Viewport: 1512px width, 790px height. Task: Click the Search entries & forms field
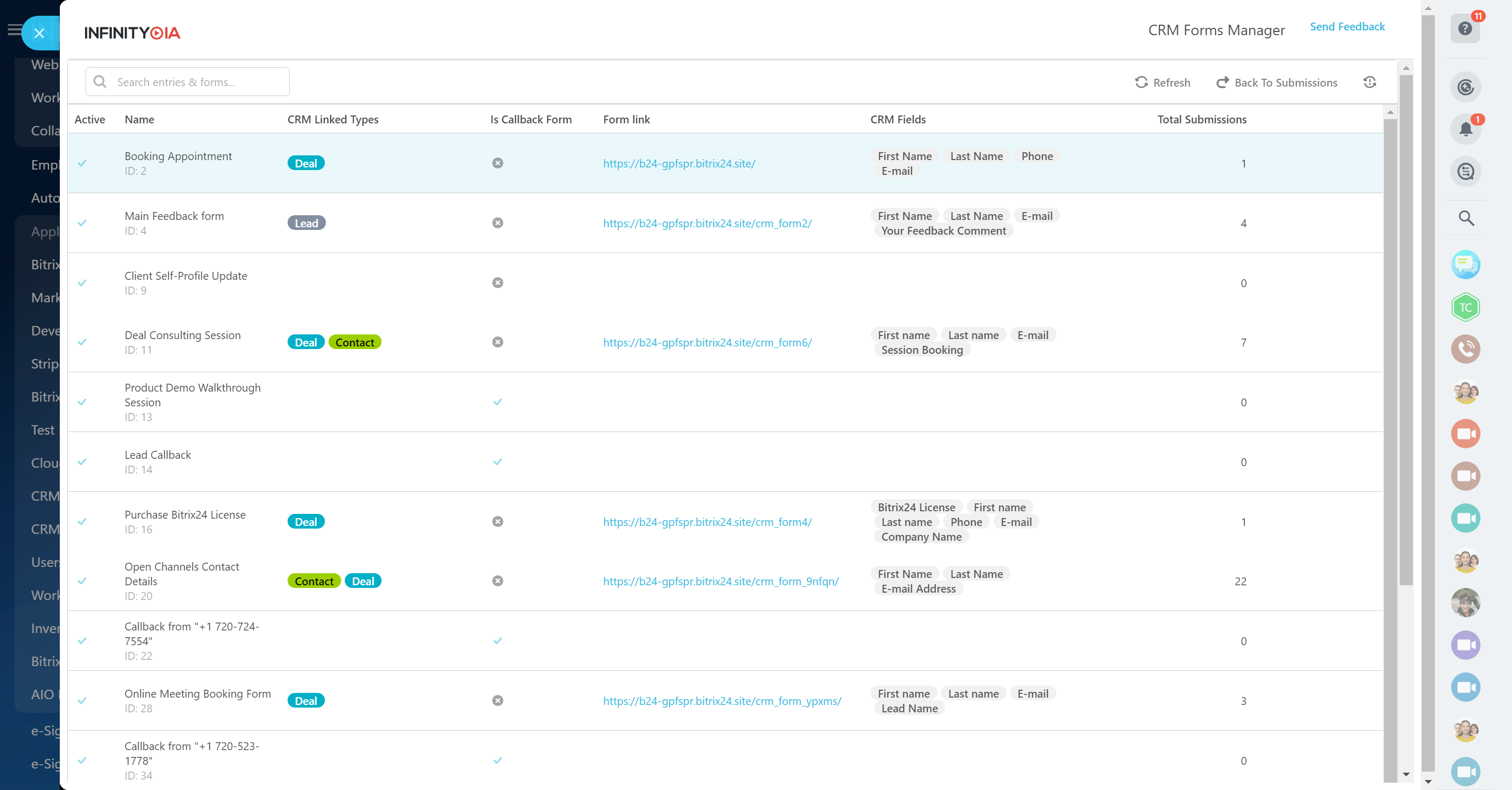[x=188, y=81]
